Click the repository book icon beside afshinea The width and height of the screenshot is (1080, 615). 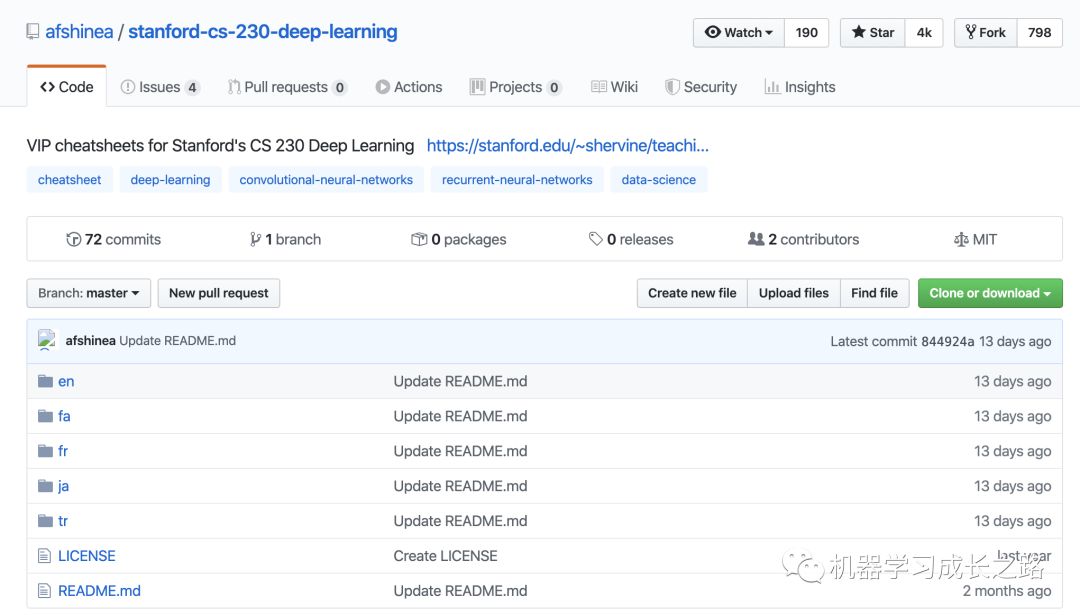(32, 32)
